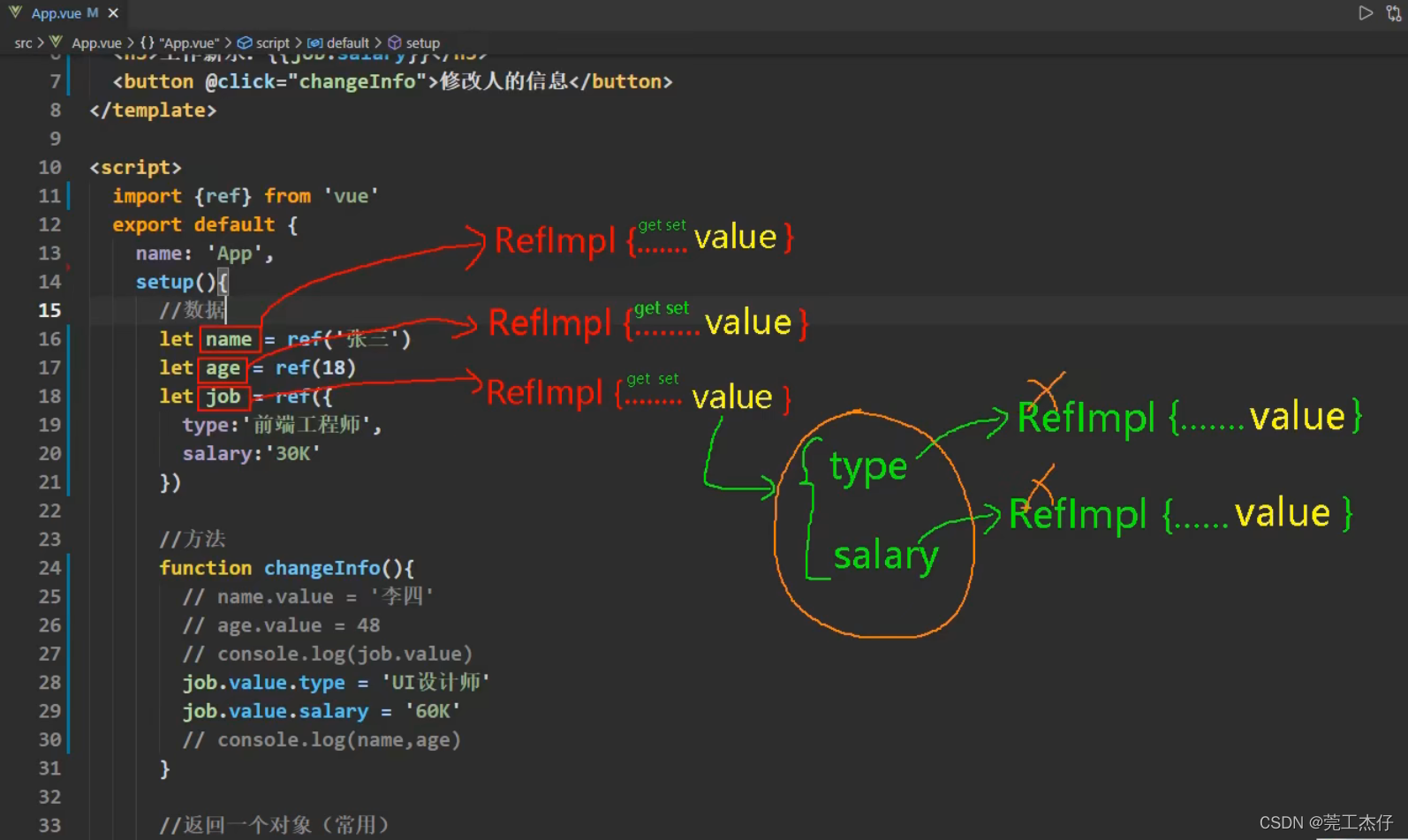Image resolution: width=1408 pixels, height=840 pixels.
Task: Click the Vue file icon in the tab
Action: point(15,12)
